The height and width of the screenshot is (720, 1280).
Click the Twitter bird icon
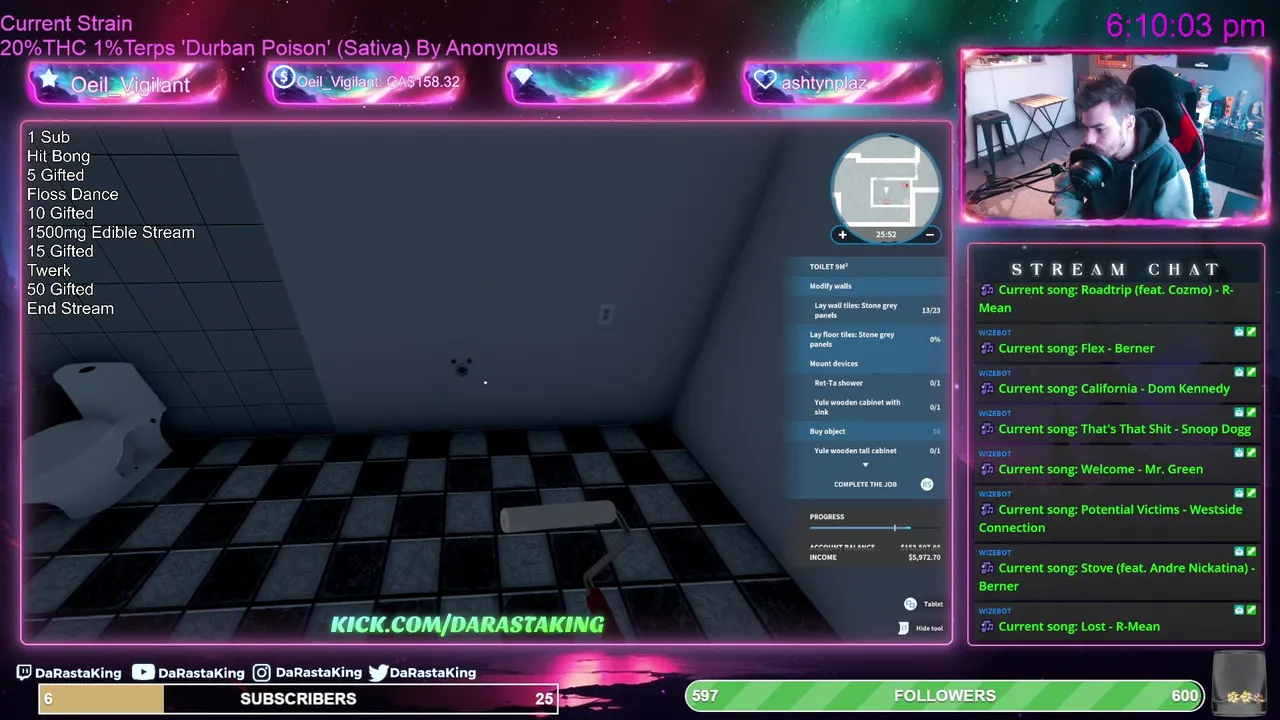377,673
